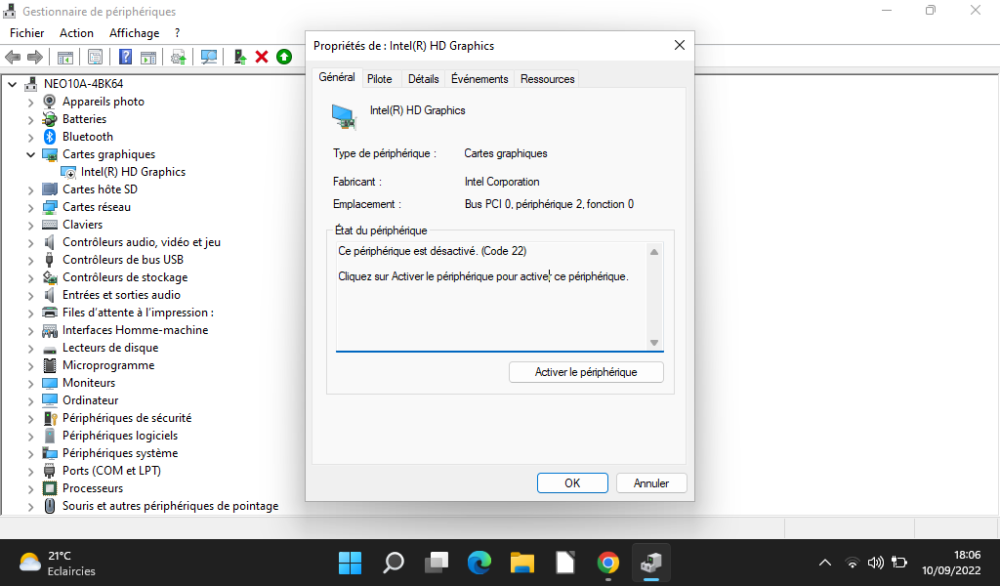Show hidden tray icons with the chevron
This screenshot has height=586, width=1000.
825,563
